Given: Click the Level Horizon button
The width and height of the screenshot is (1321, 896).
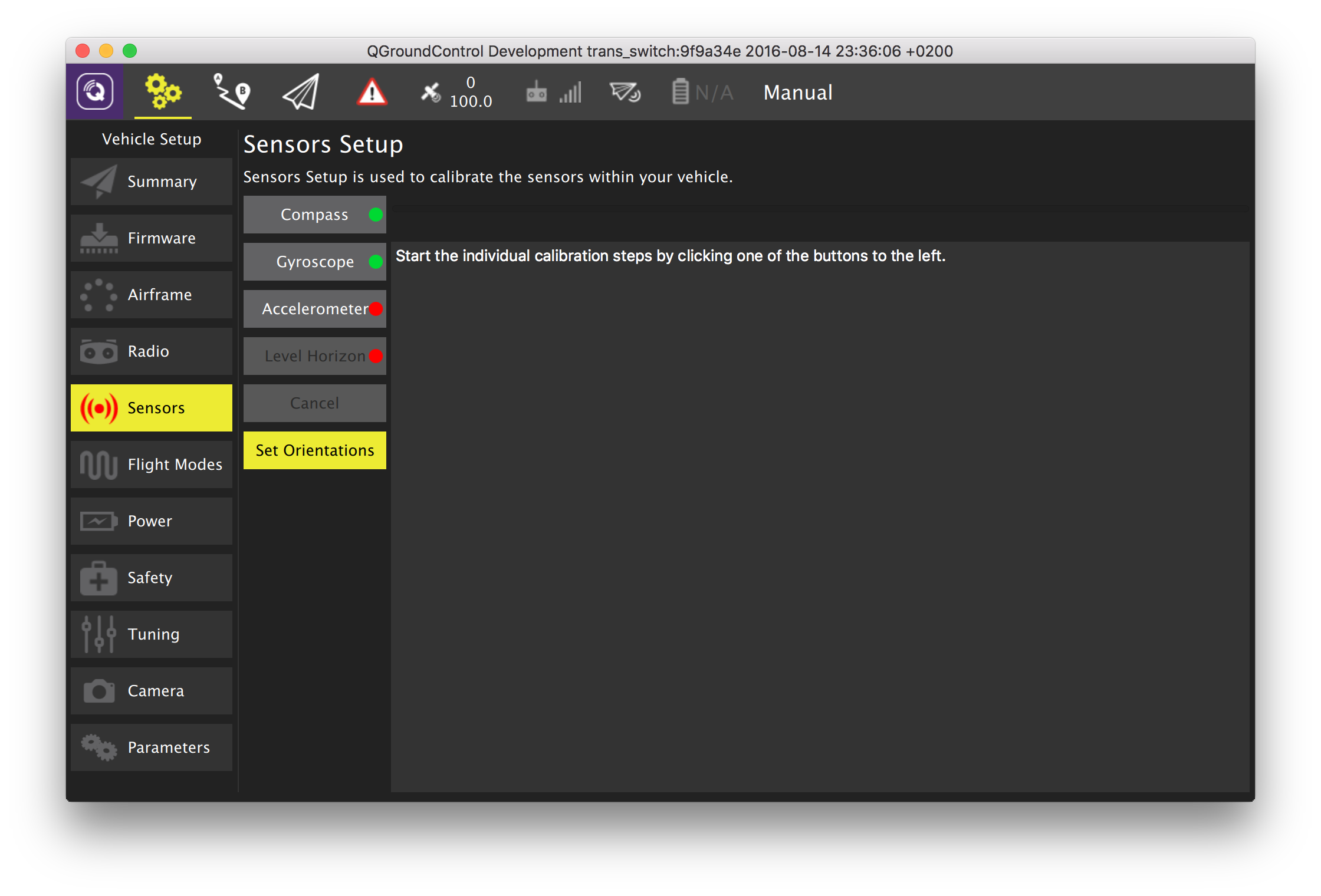Looking at the screenshot, I should [314, 356].
